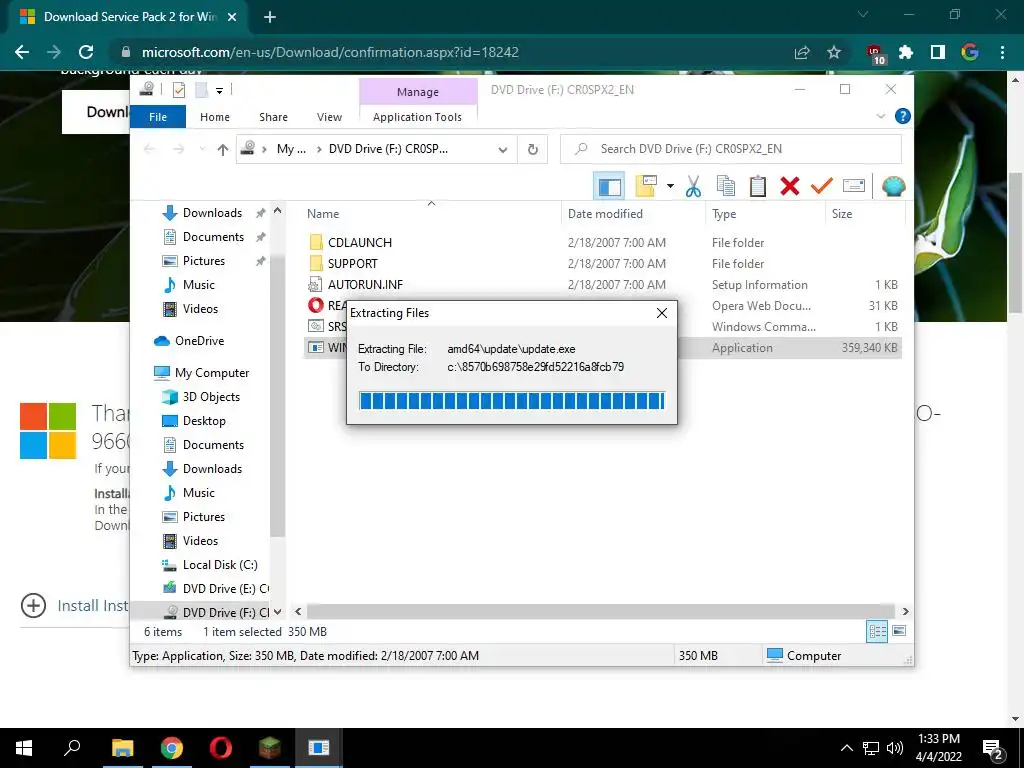Click the Google account icon in Chrome
The height and width of the screenshot is (768, 1024).
pos(970,52)
